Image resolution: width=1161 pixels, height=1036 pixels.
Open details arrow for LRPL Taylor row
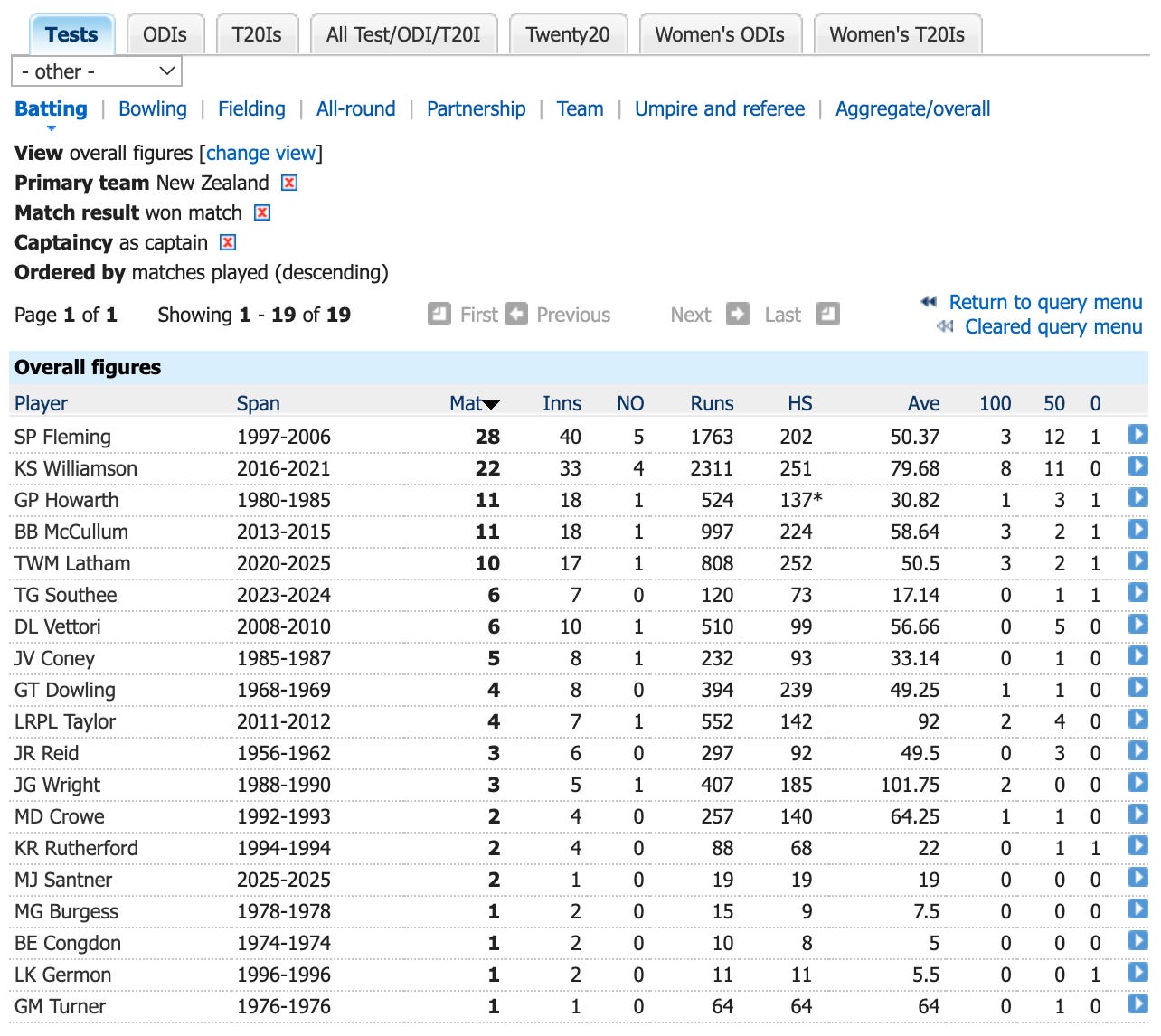1138,720
